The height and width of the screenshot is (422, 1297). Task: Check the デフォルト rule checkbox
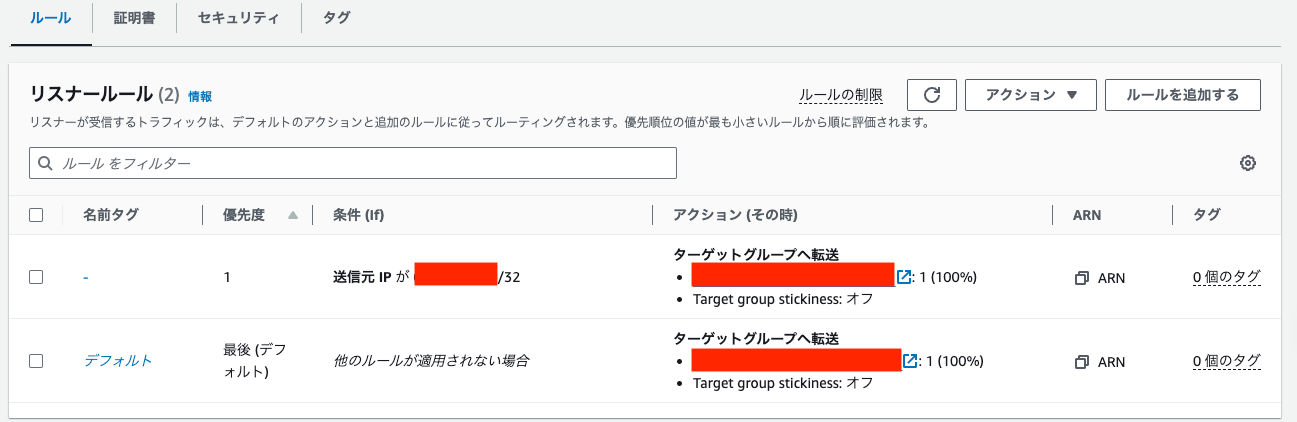pyautogui.click(x=36, y=361)
